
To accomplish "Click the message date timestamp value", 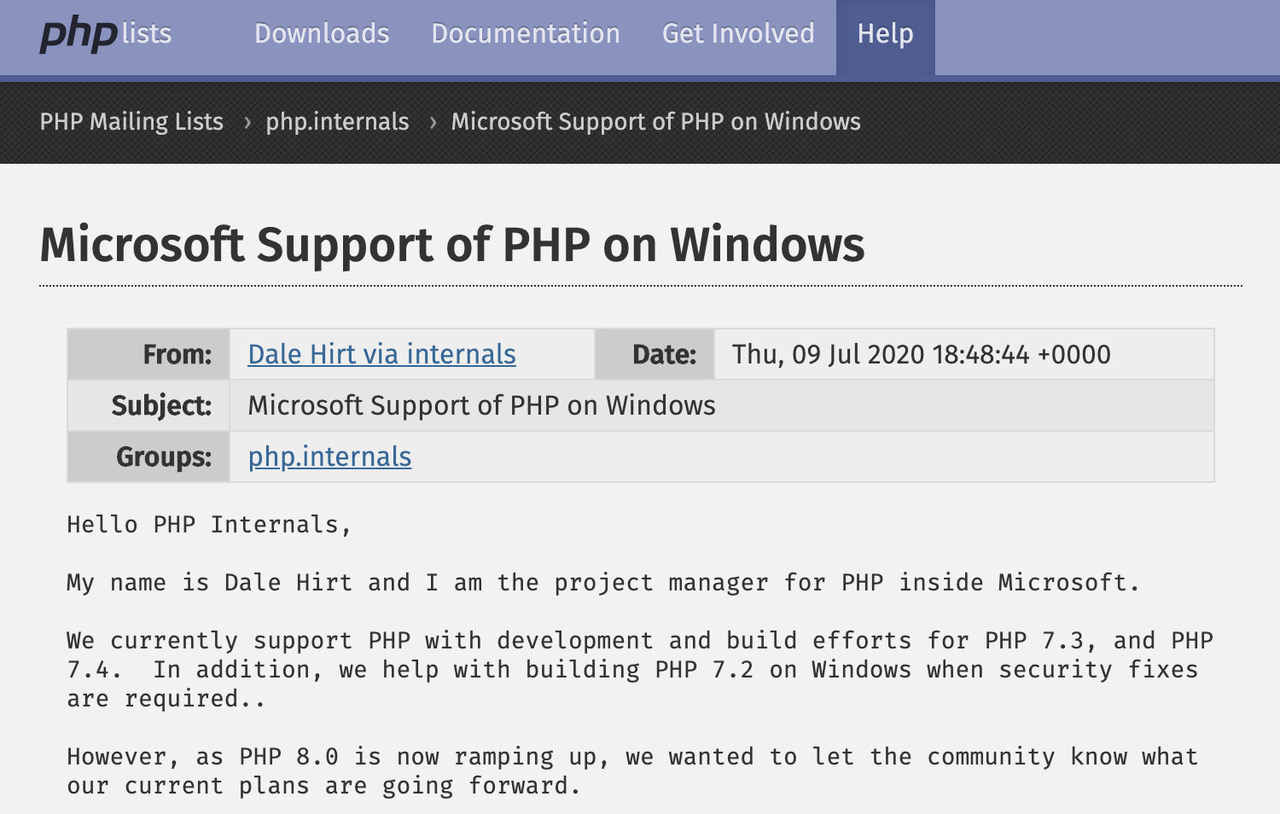I will pyautogui.click(x=921, y=354).
